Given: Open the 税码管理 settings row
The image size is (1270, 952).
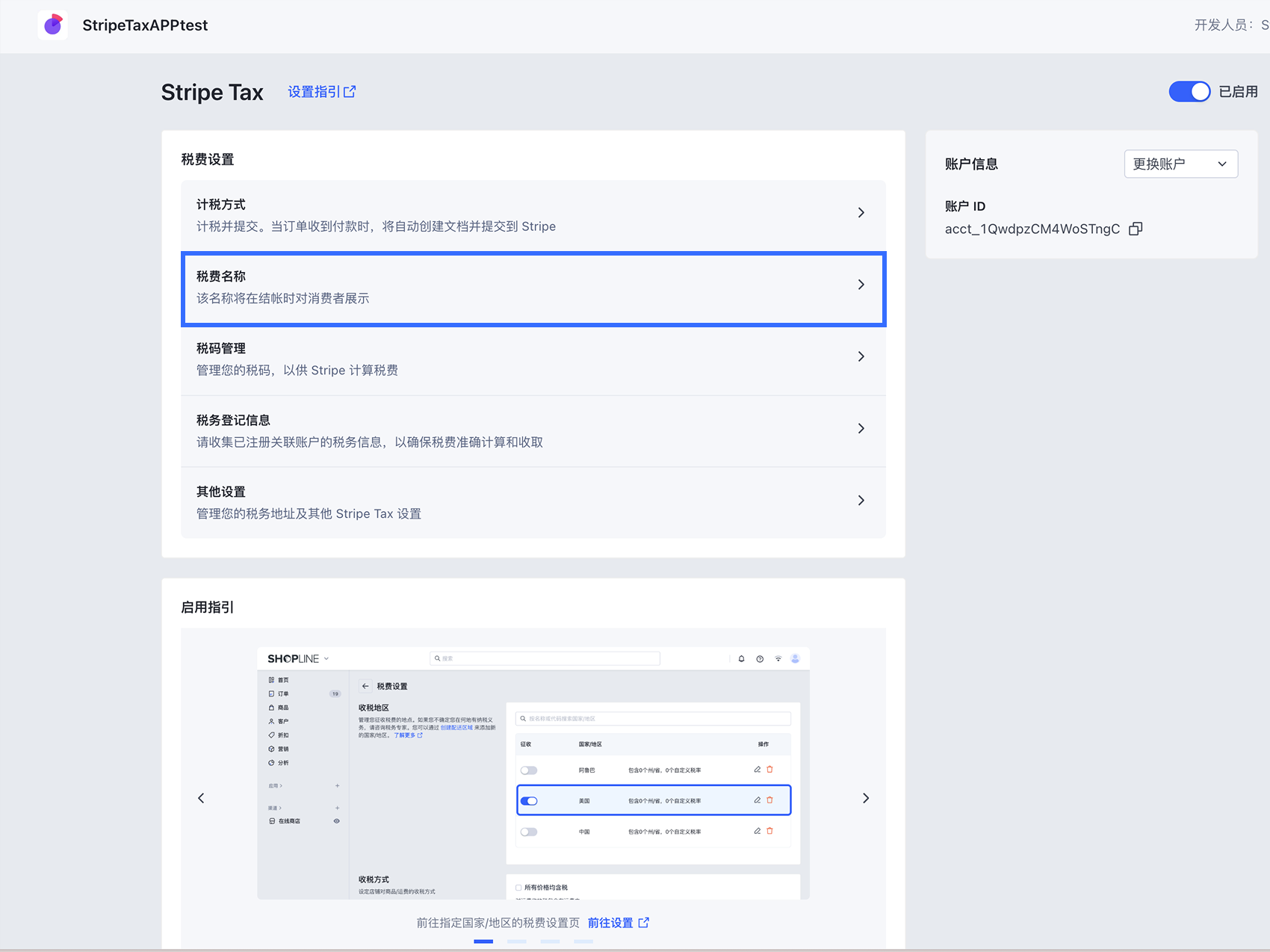Looking at the screenshot, I should pyautogui.click(x=533, y=359).
